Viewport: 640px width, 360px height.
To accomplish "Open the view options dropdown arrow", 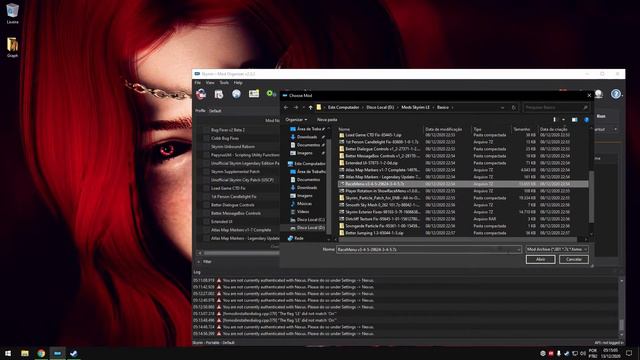I will pyautogui.click(x=563, y=120).
